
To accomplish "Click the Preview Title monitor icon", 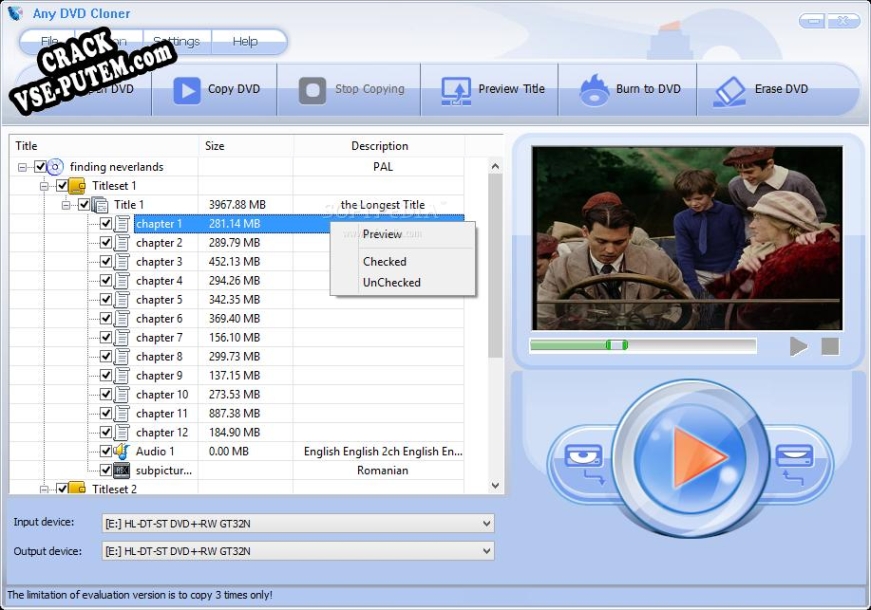I will point(456,91).
